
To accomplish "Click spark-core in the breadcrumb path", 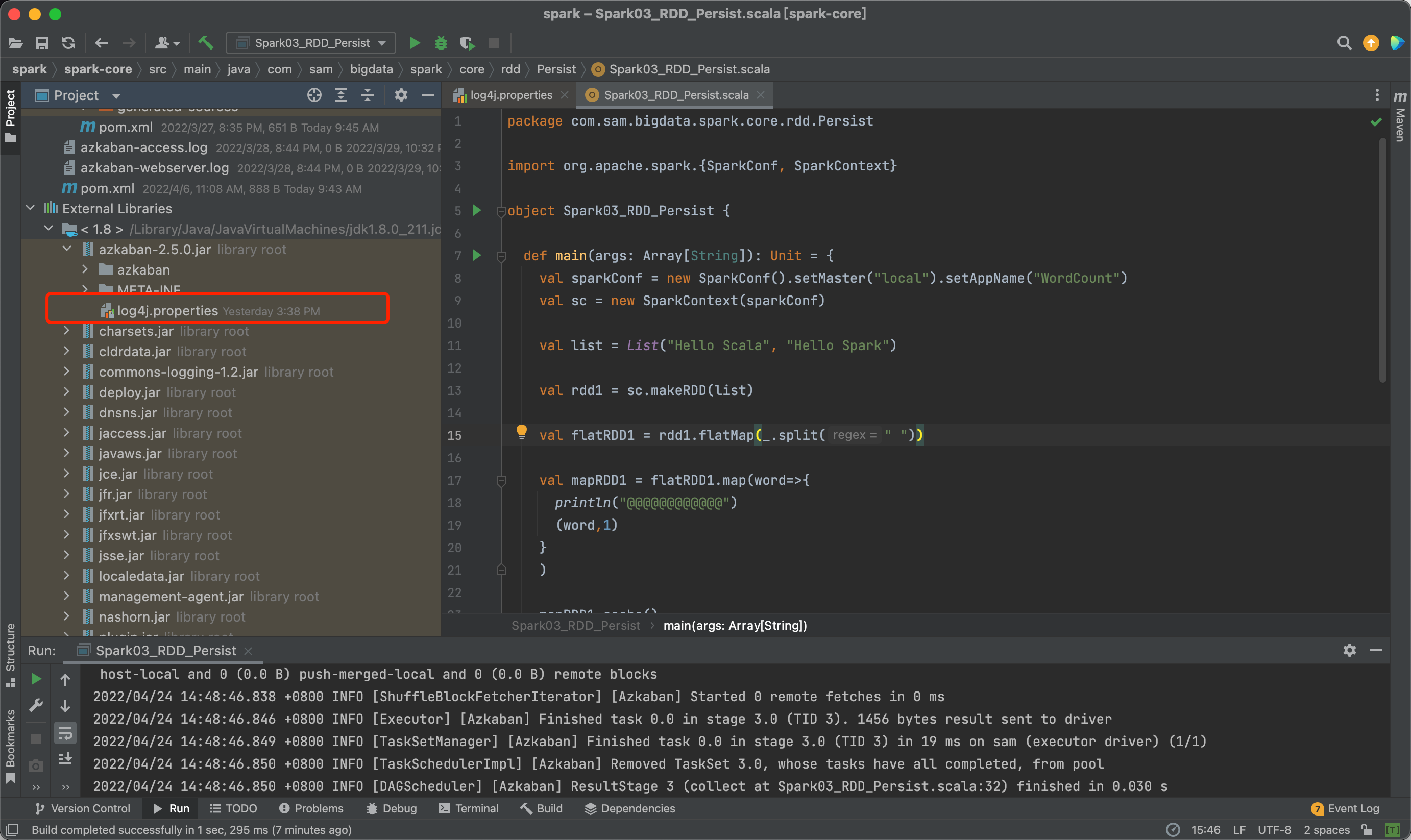I will tap(98, 69).
